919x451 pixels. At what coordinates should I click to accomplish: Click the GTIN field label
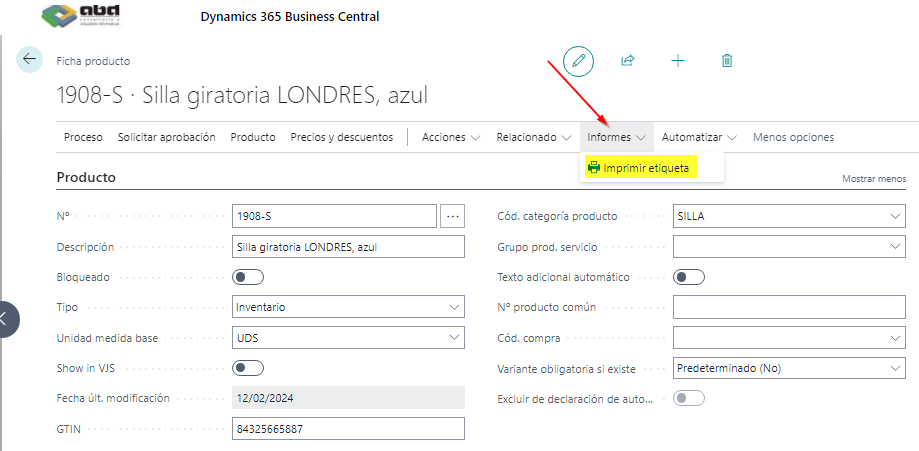68,429
